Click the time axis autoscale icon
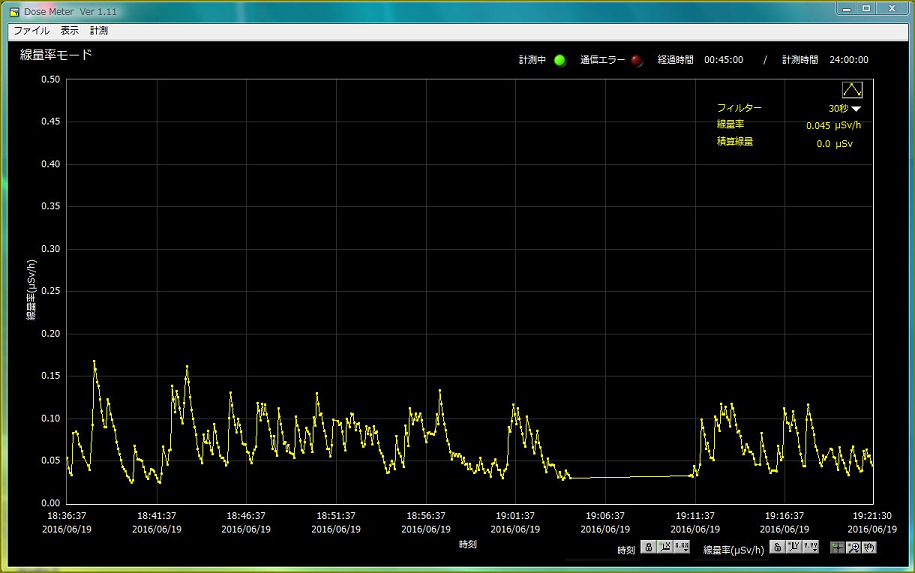Image resolution: width=915 pixels, height=573 pixels. pos(665,547)
